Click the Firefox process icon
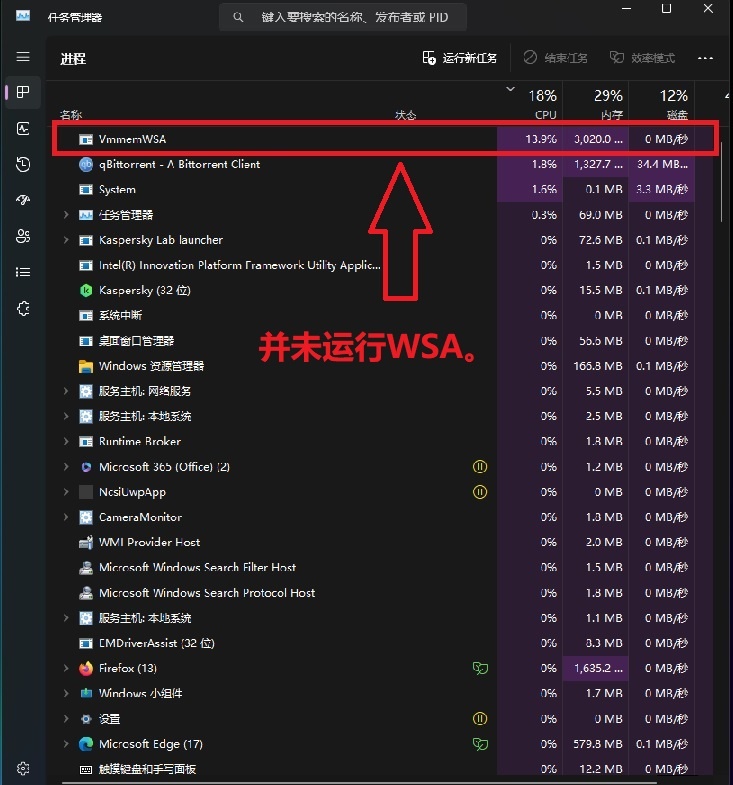Image resolution: width=733 pixels, height=785 pixels. pos(86,668)
